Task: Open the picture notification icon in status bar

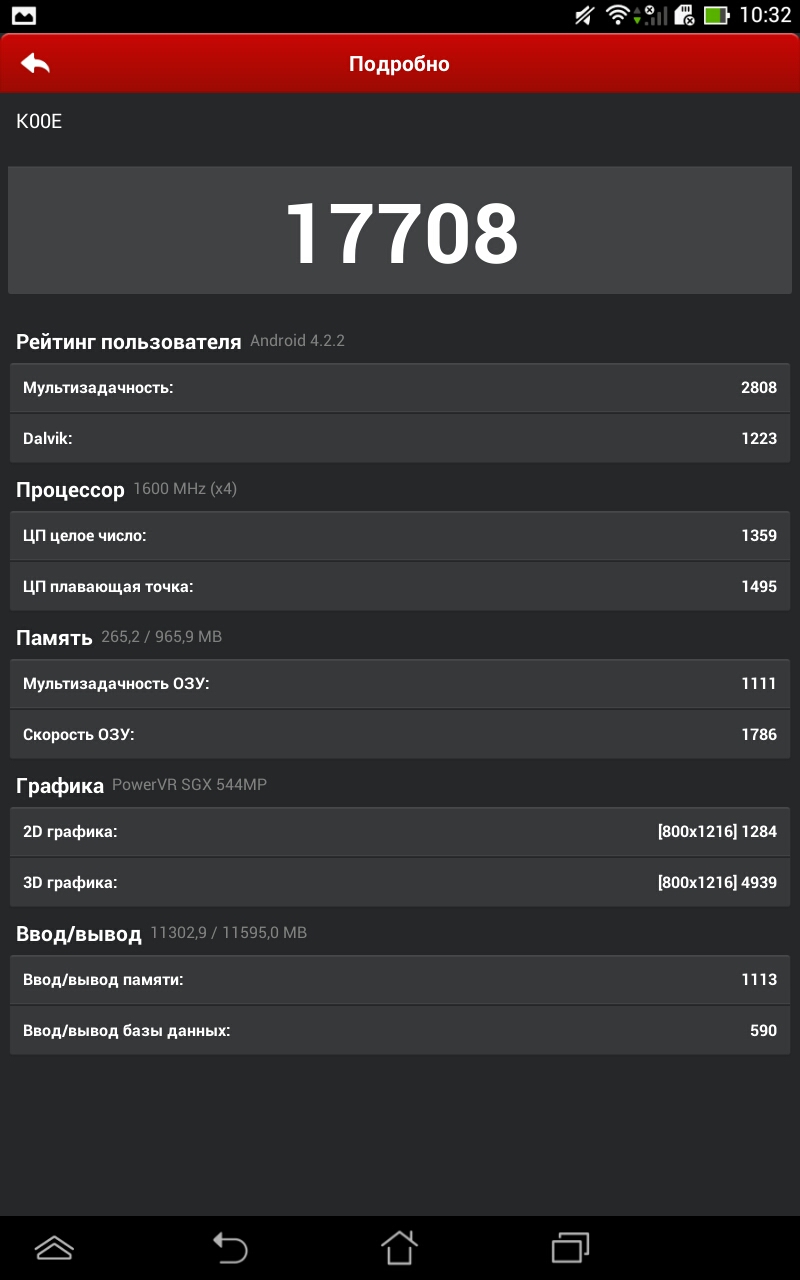Action: 23,15
